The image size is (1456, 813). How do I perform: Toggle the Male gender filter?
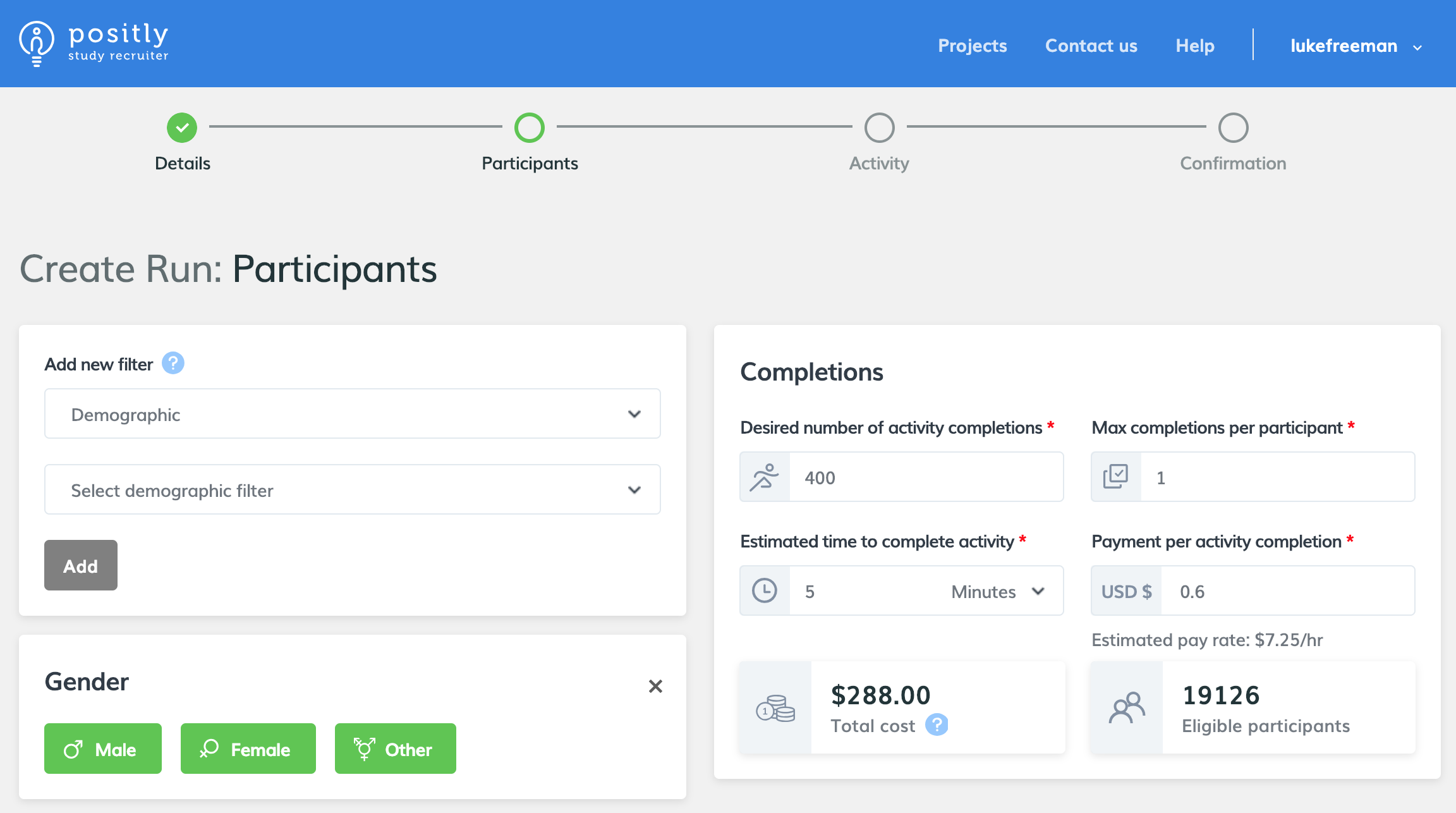click(x=103, y=749)
